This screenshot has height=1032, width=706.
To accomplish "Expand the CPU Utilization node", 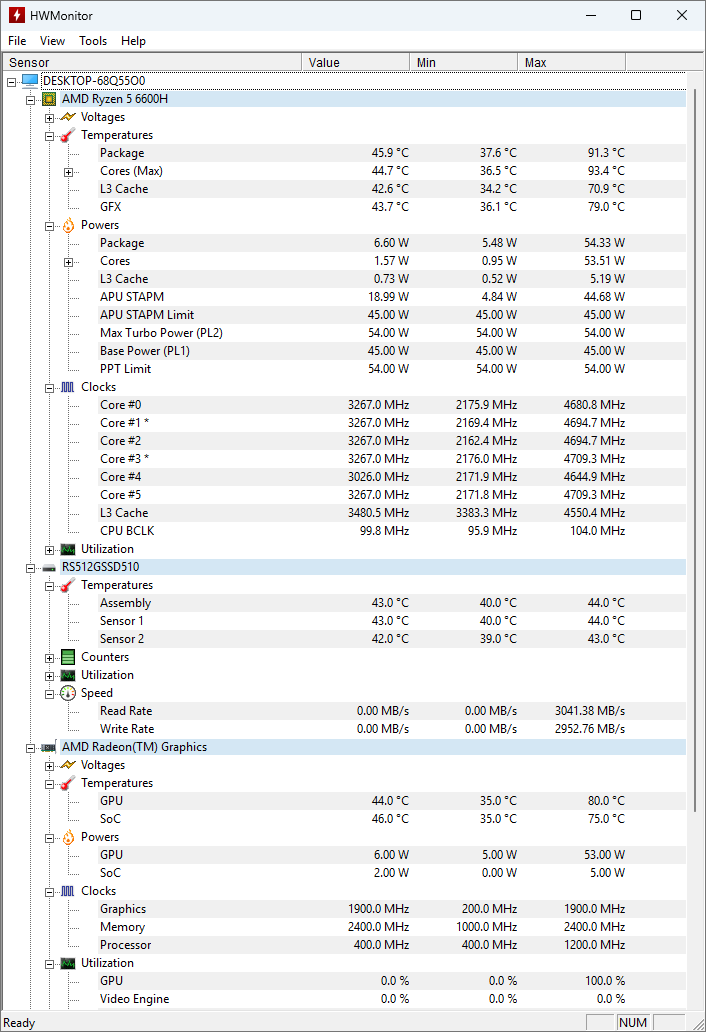I will point(50,549).
